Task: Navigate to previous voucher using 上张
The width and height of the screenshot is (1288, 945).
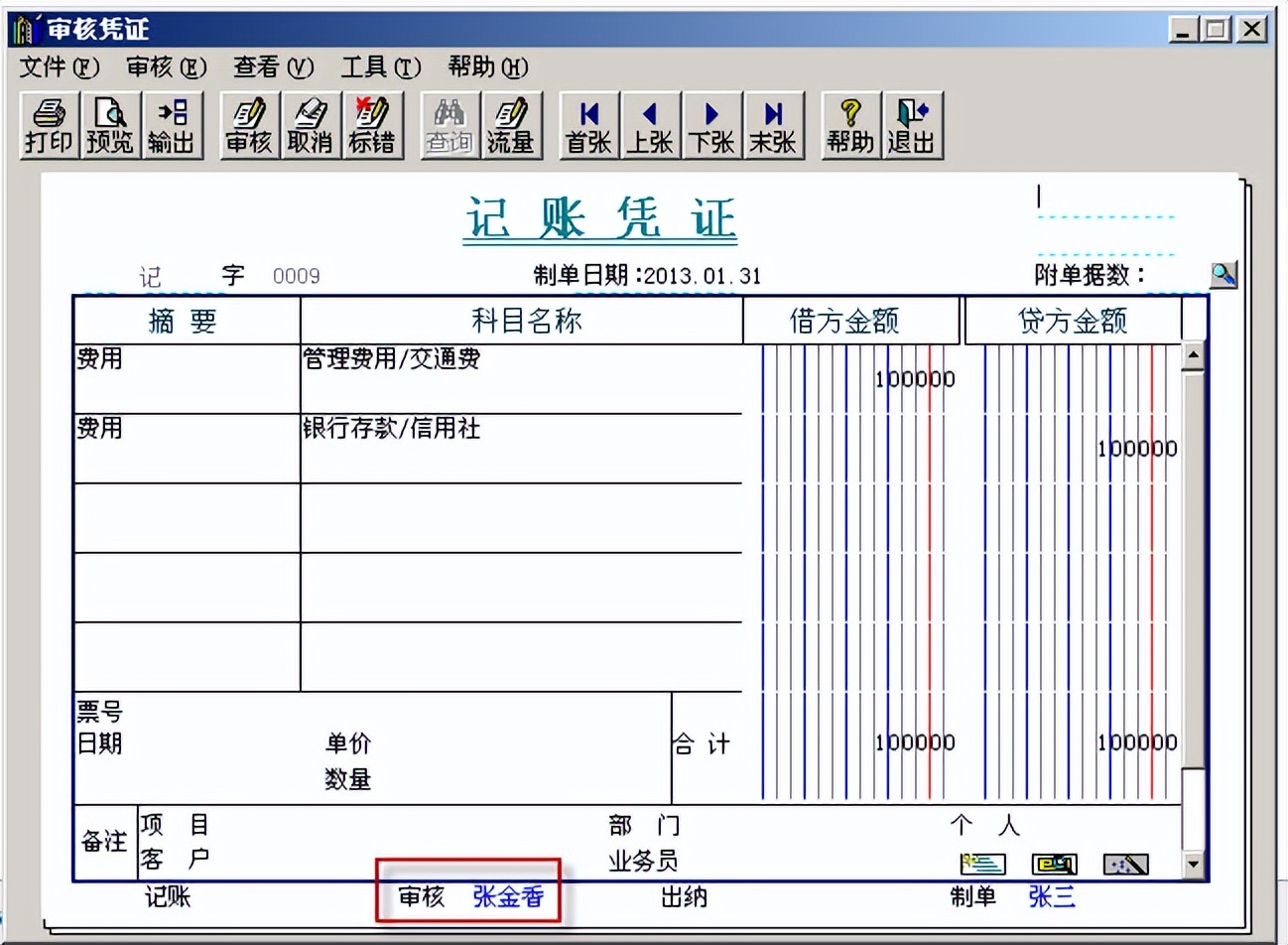Action: click(x=651, y=124)
